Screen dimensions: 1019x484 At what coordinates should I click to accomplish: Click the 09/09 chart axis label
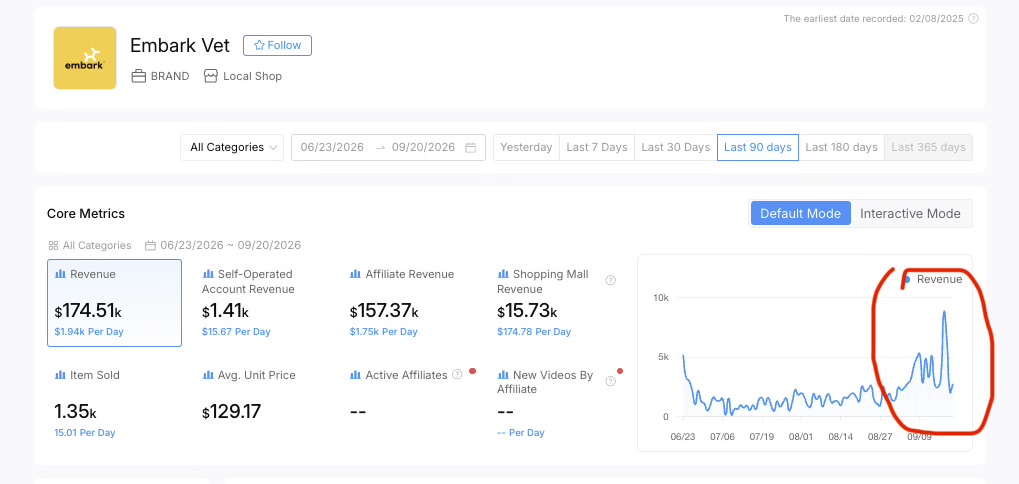919,437
